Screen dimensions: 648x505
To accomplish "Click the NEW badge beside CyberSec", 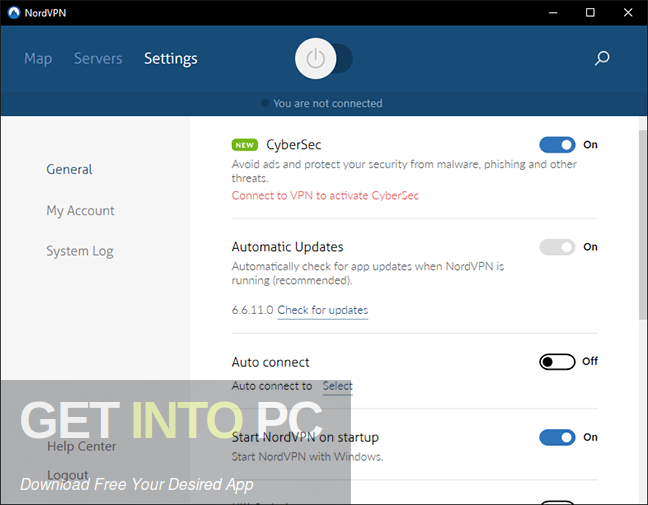I will pos(245,145).
